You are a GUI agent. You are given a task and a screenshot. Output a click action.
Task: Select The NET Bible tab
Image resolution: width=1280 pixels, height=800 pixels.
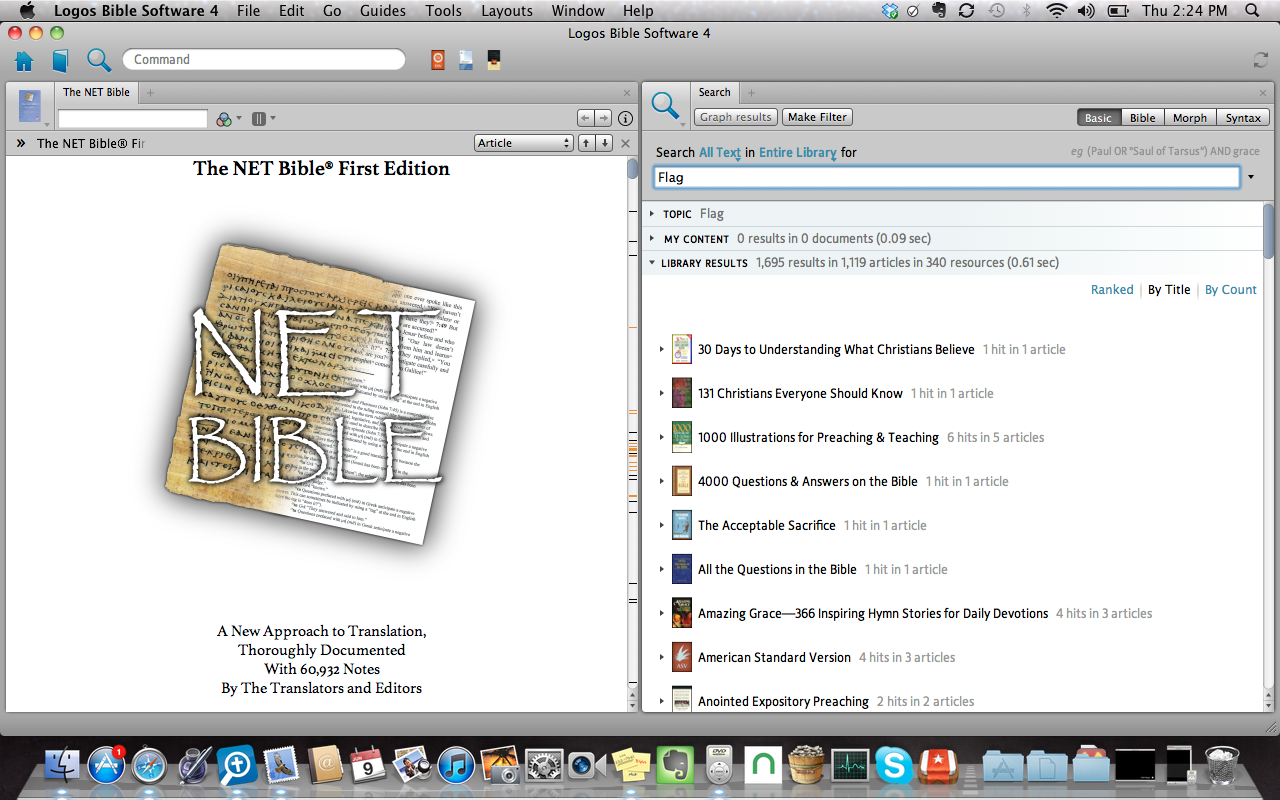click(96, 92)
